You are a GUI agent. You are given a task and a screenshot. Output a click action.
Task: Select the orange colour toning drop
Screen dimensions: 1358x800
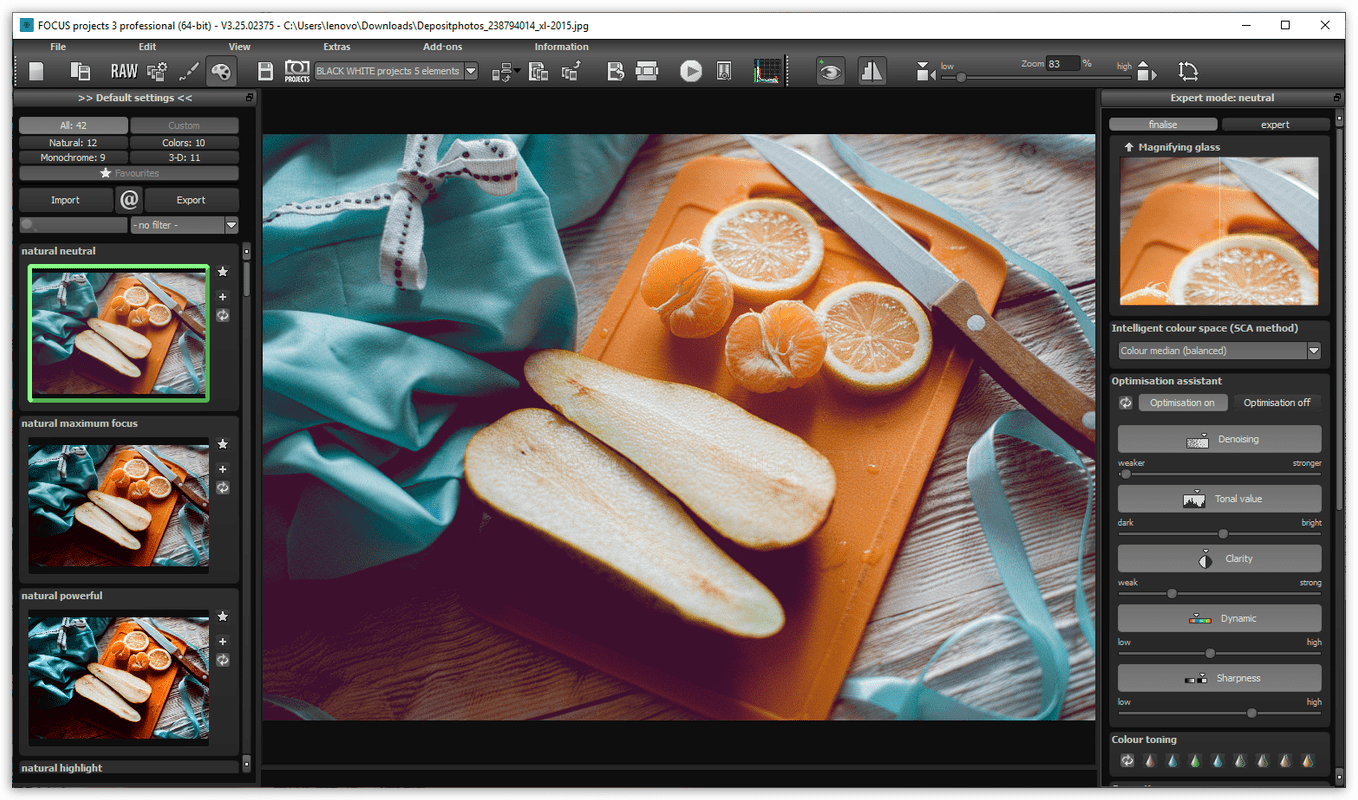(1307, 761)
